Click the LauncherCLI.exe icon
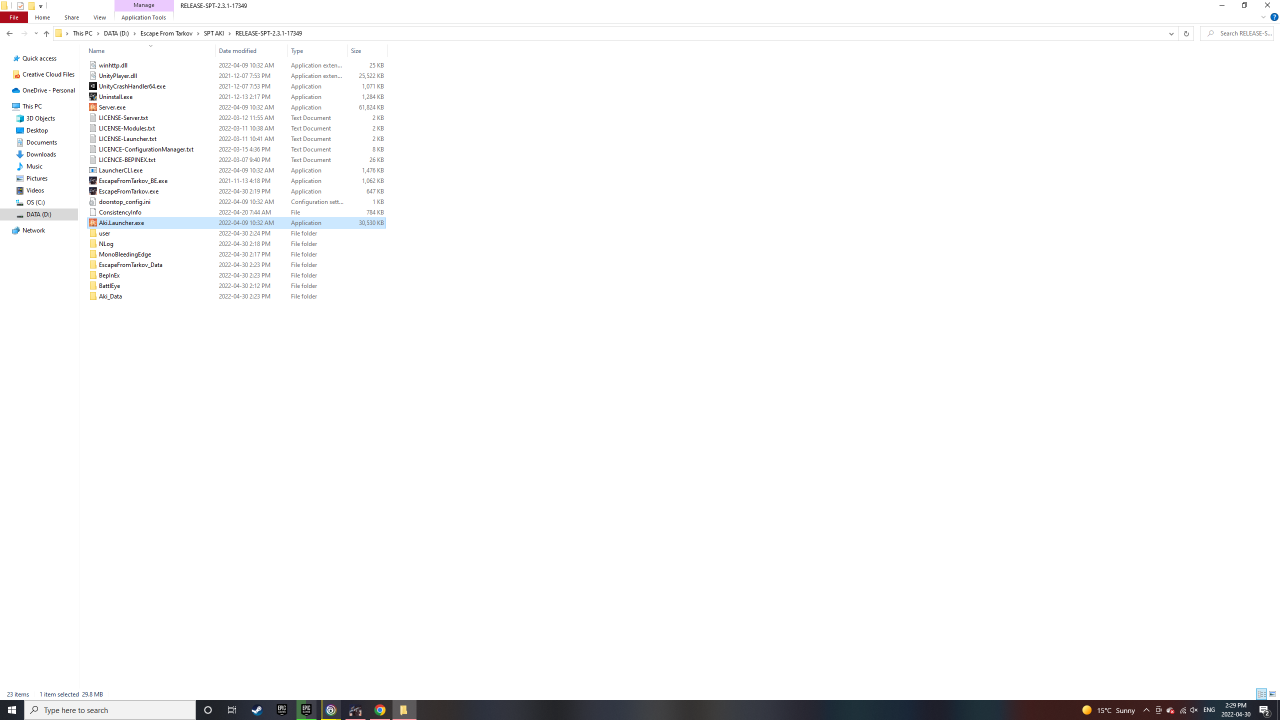The width and height of the screenshot is (1280, 720). (x=93, y=170)
